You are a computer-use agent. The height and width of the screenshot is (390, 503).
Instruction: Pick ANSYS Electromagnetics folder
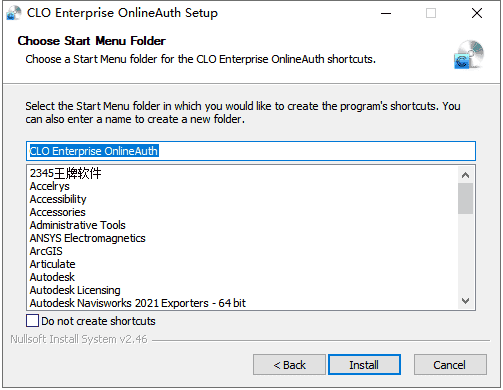point(88,238)
